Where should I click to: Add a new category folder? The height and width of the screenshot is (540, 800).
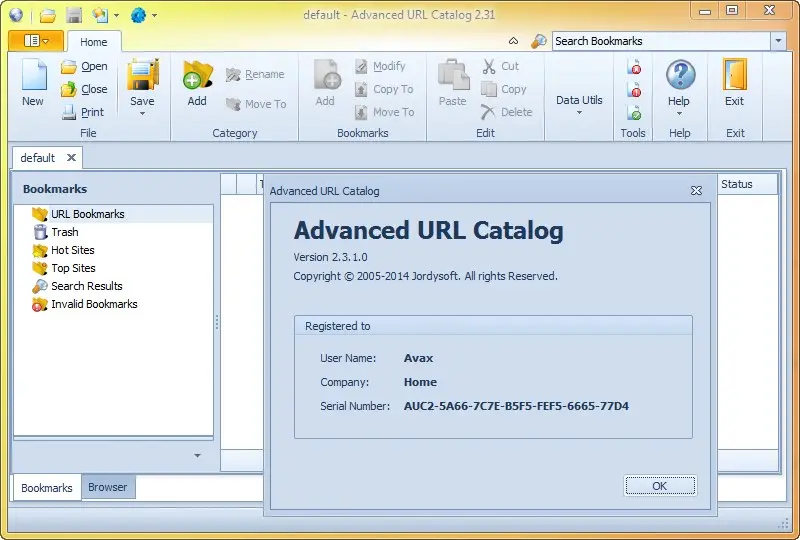(x=197, y=83)
